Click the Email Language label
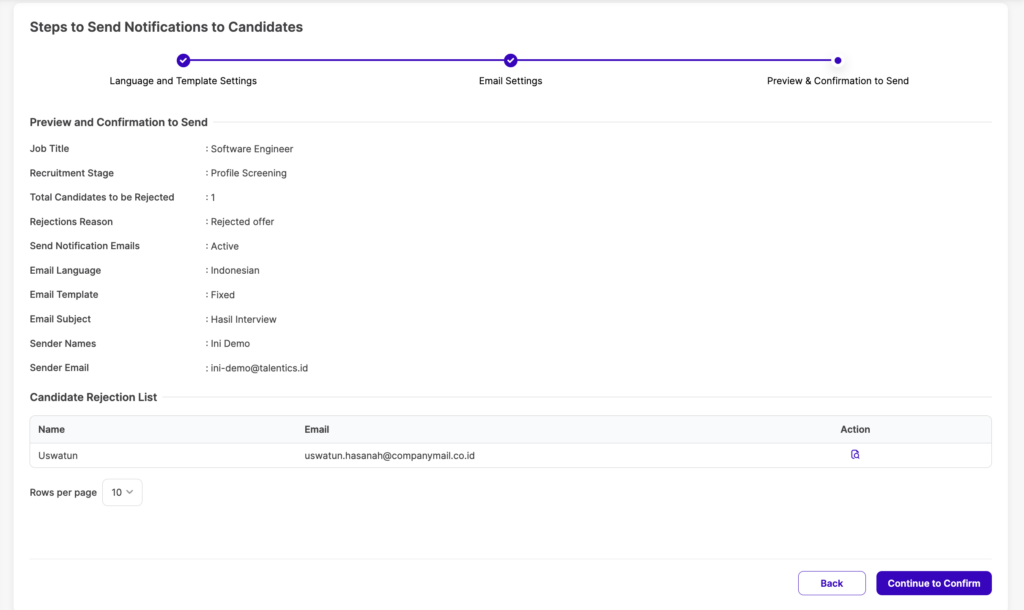This screenshot has width=1024, height=610. click(x=65, y=270)
